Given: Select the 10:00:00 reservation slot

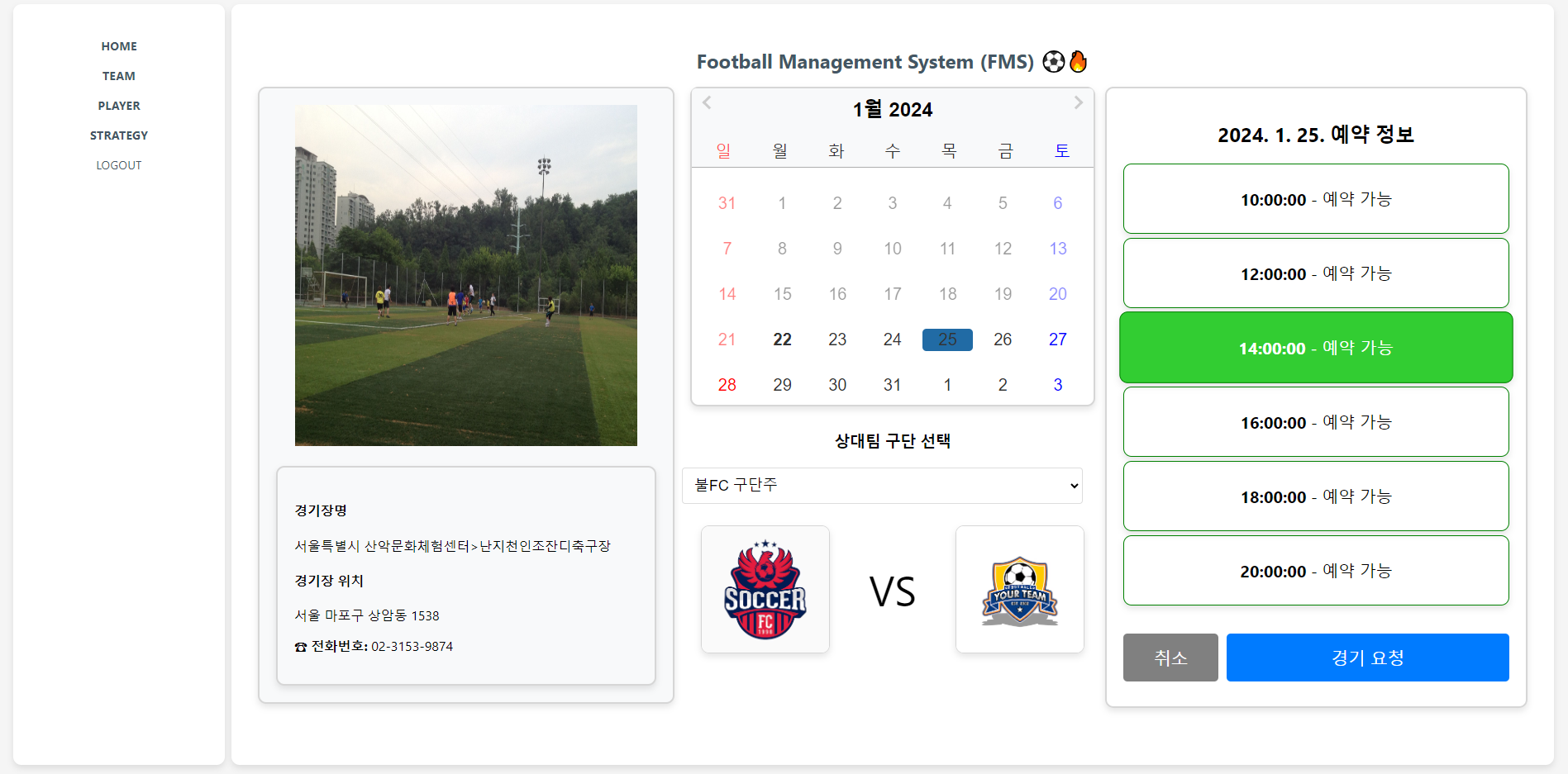Looking at the screenshot, I should (x=1316, y=199).
